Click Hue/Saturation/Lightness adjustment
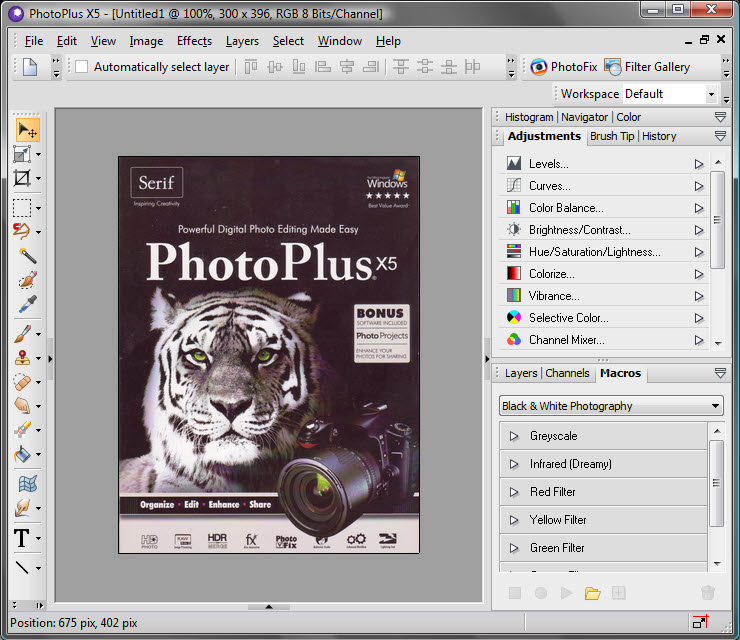The height and width of the screenshot is (640, 740). [604, 252]
